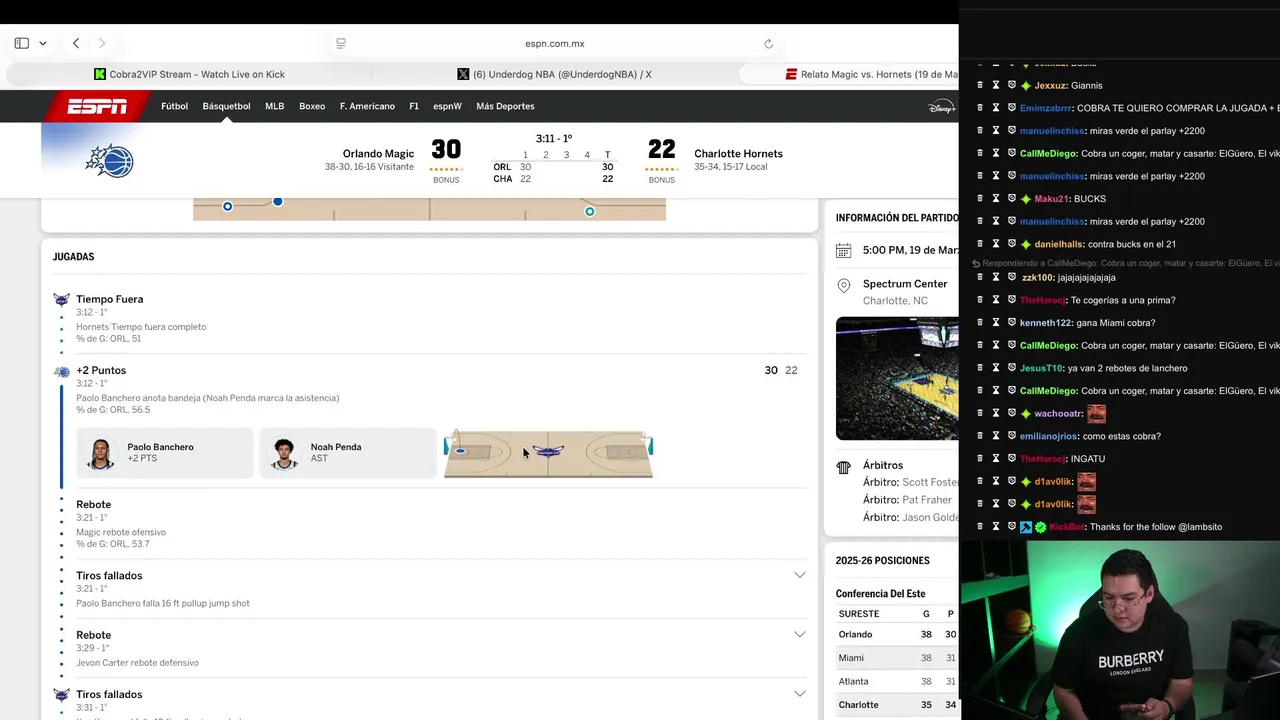
Task: Switch to the Underdog NBA X tab
Action: [554, 74]
